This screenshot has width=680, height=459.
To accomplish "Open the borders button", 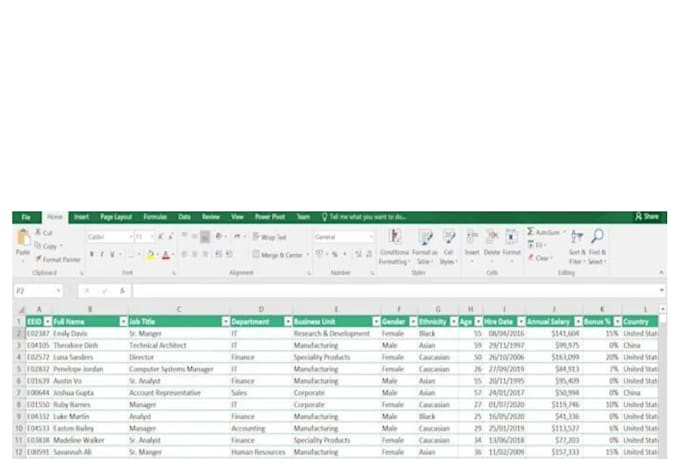I will pyautogui.click(x=131, y=255).
